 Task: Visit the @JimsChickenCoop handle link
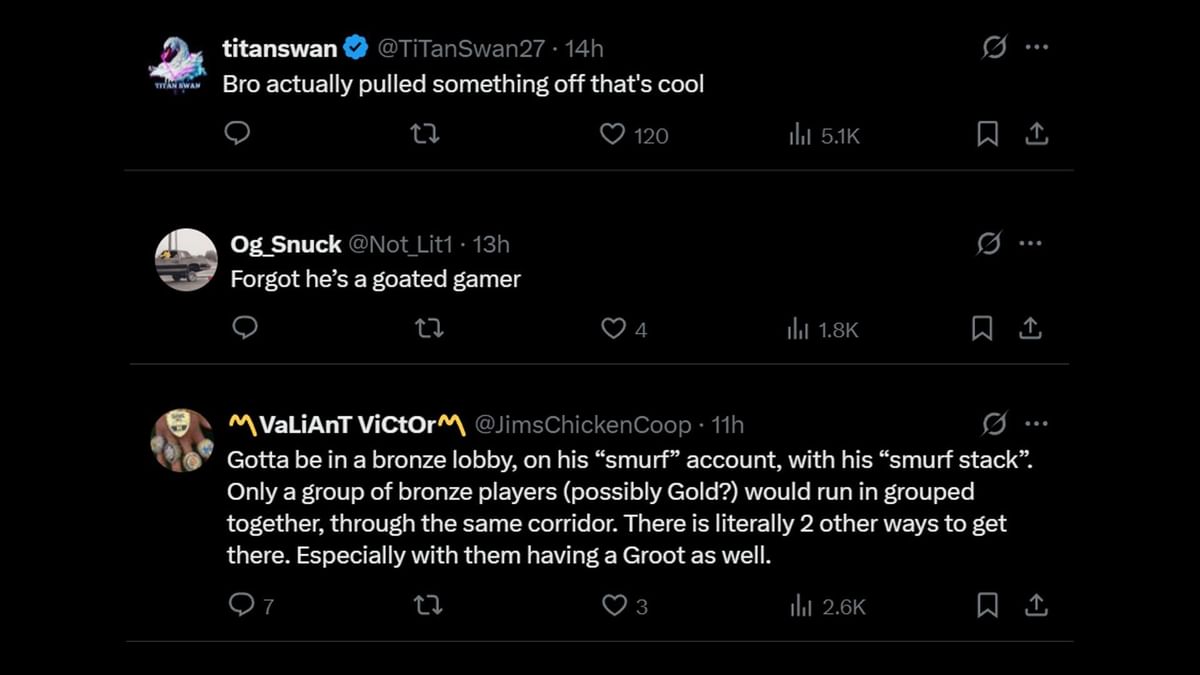coord(582,425)
